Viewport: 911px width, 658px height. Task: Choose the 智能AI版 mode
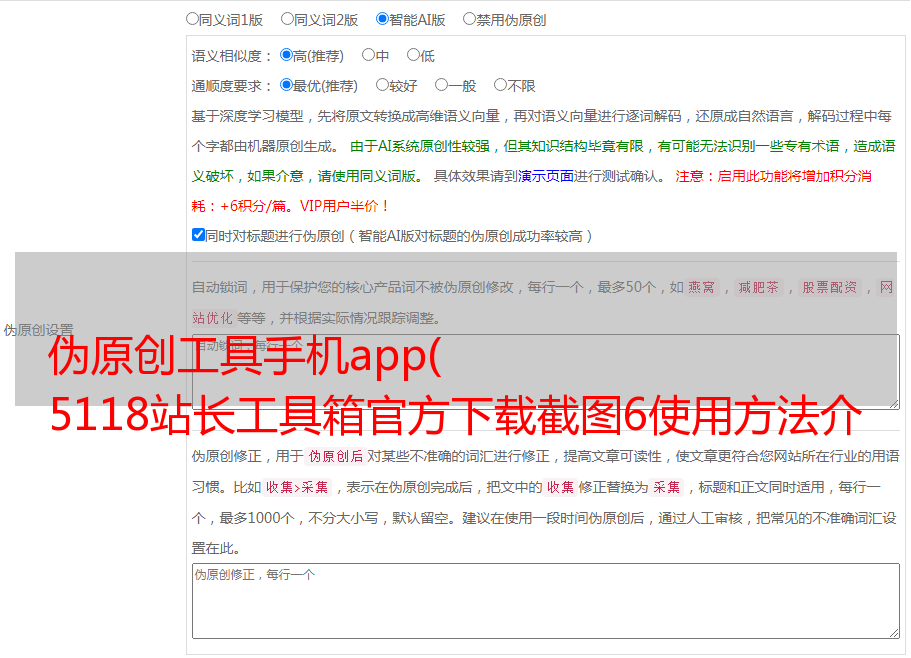(x=383, y=19)
